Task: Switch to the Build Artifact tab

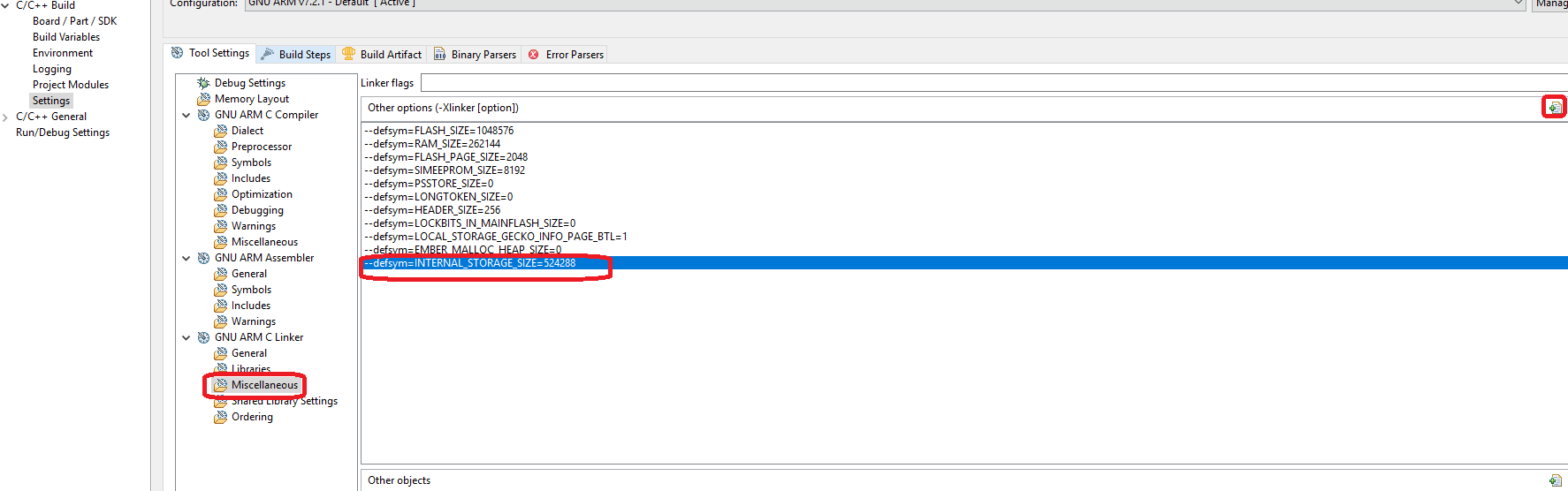Action: [x=382, y=54]
